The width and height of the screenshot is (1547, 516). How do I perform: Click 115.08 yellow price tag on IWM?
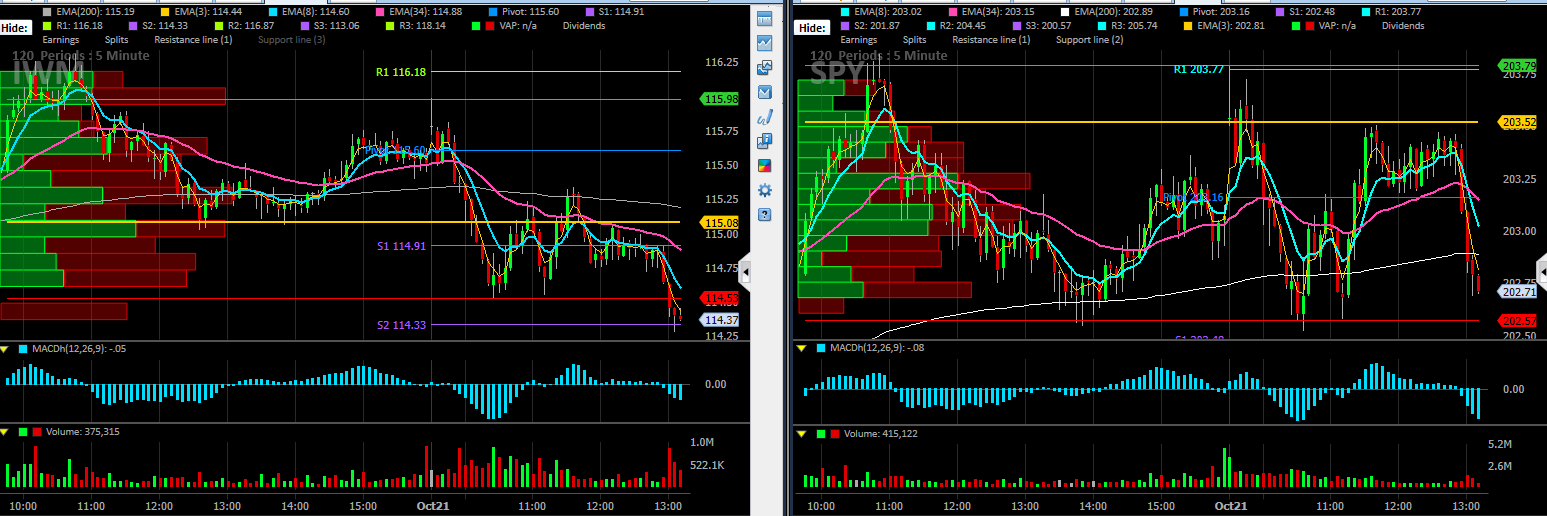[x=720, y=222]
